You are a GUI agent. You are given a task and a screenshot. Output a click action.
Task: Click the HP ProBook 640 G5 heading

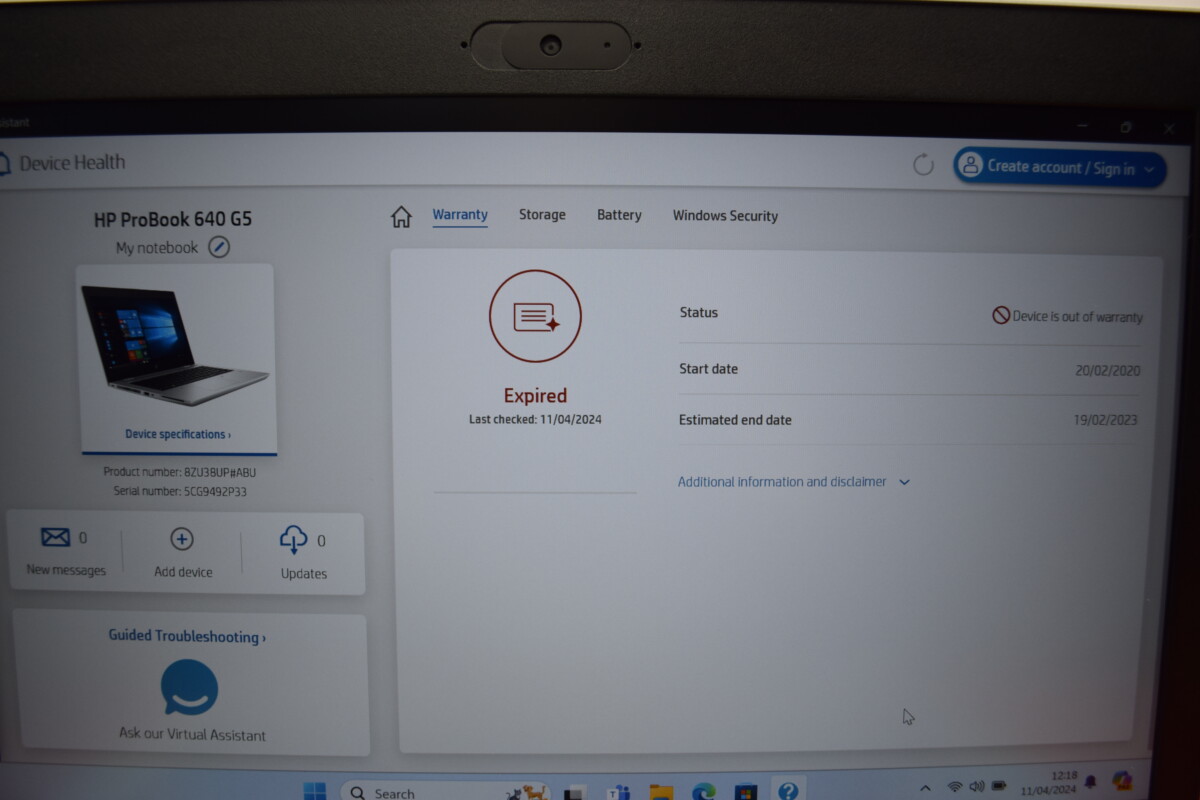point(173,219)
